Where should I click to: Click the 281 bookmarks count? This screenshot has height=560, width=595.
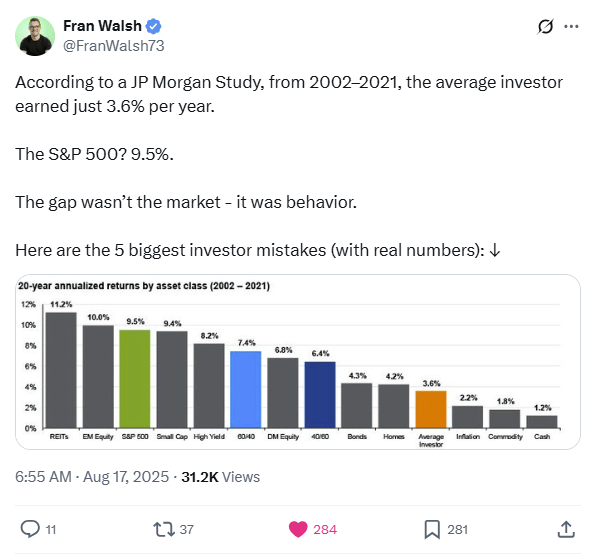[x=457, y=529]
